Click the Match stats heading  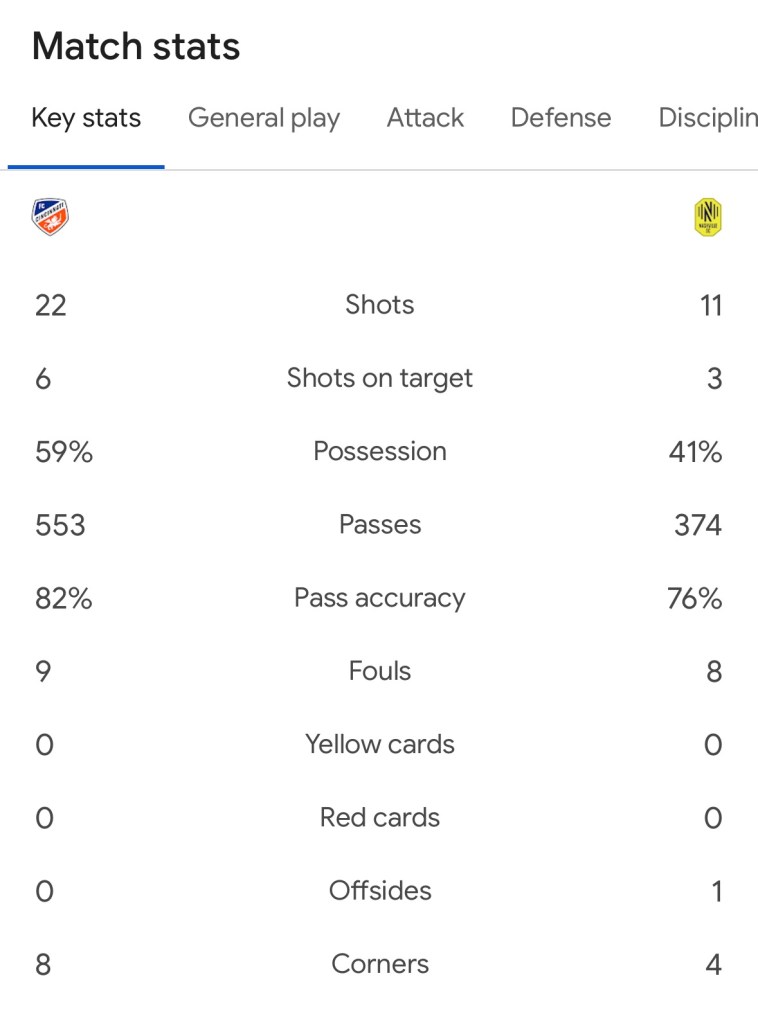[x=136, y=47]
